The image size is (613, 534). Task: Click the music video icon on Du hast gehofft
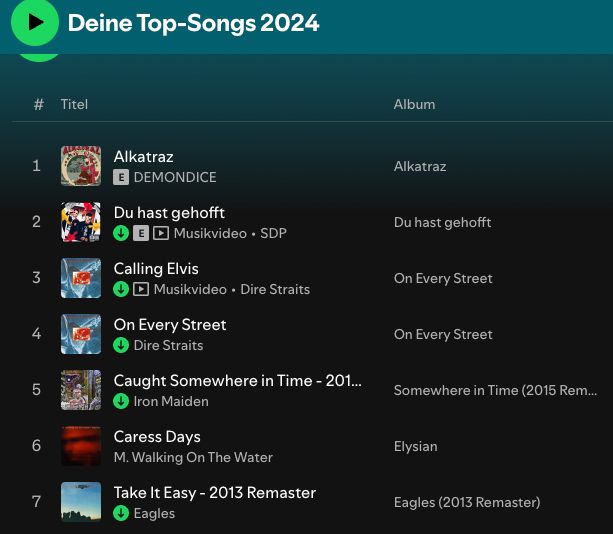161,233
